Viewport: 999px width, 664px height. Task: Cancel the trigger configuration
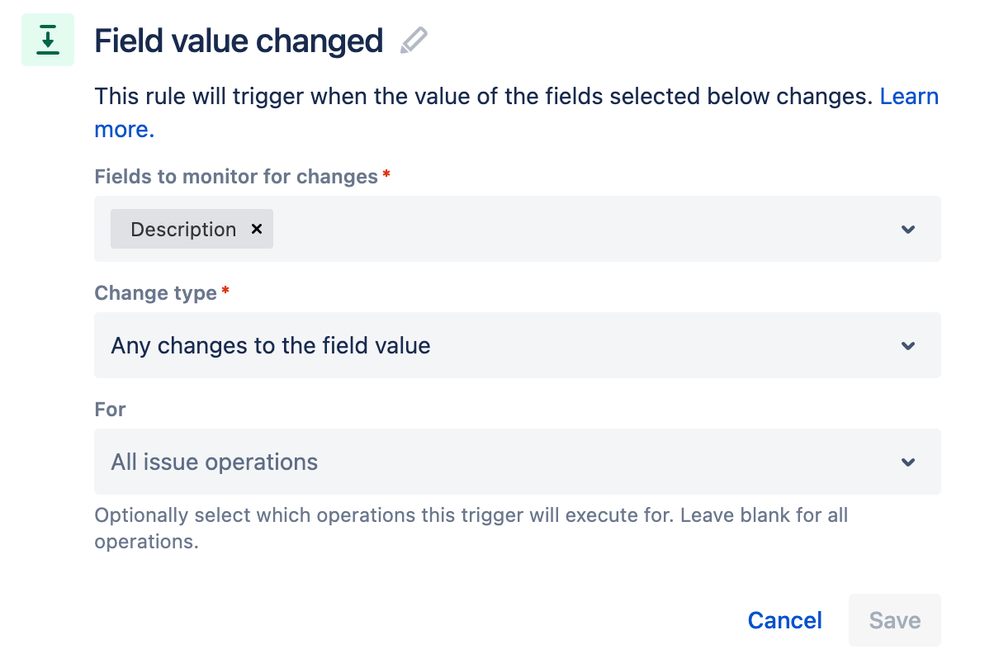[x=785, y=620]
